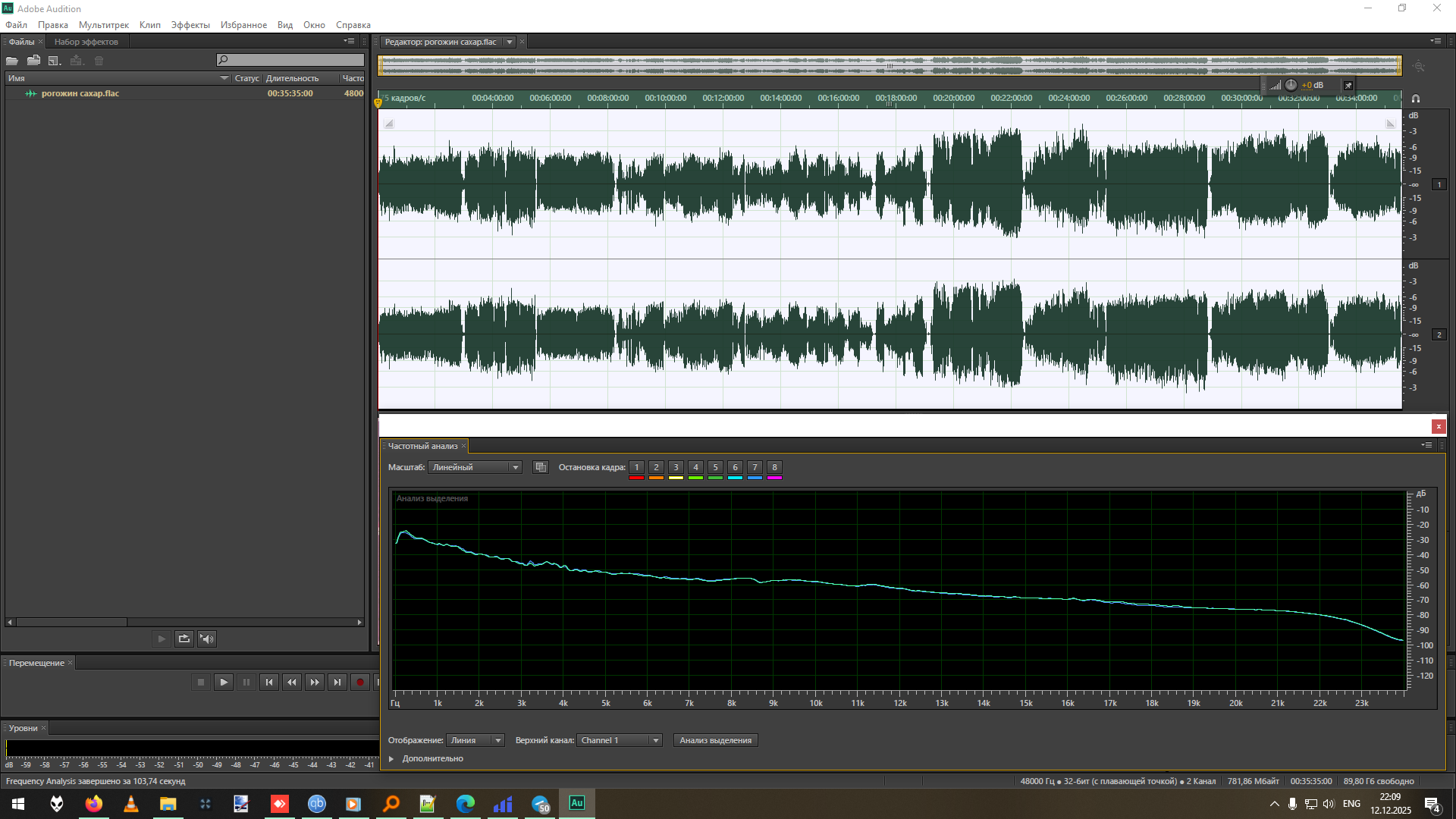Switch to Набор эффектов tab
The height and width of the screenshot is (819, 1456).
pos(86,42)
